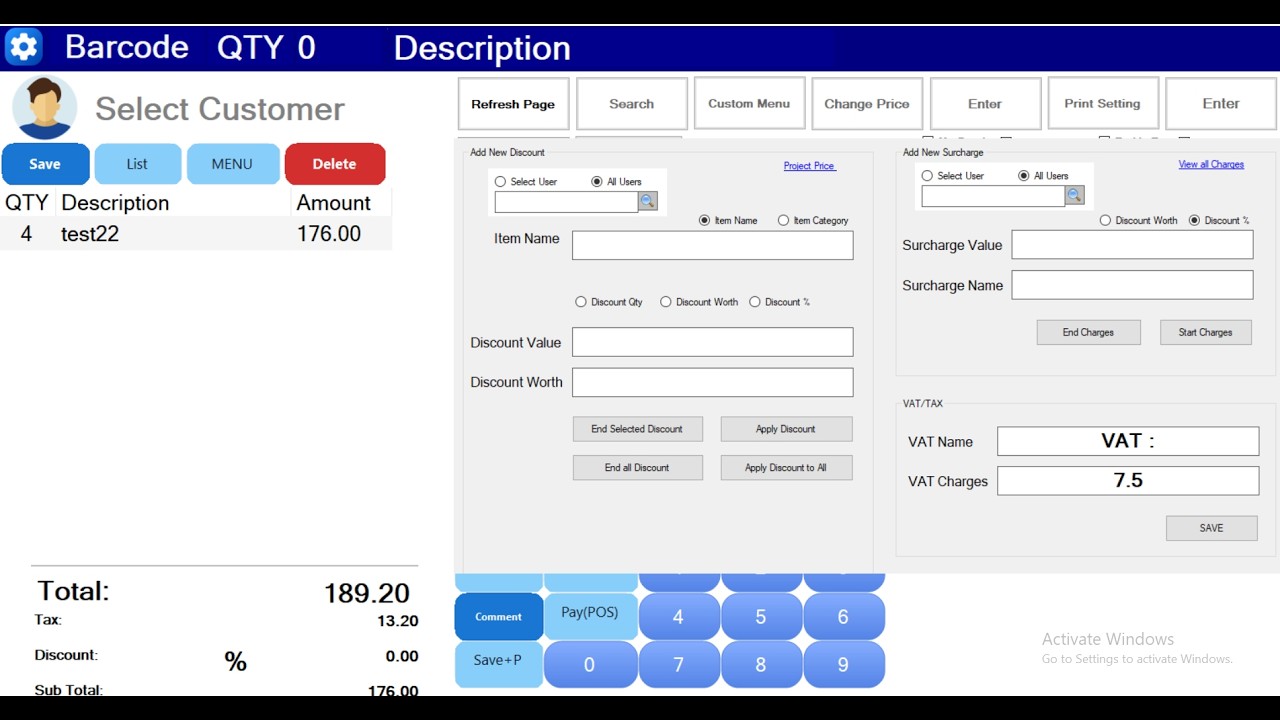Tap keypad number 8
The image size is (1280, 720).
(x=761, y=665)
